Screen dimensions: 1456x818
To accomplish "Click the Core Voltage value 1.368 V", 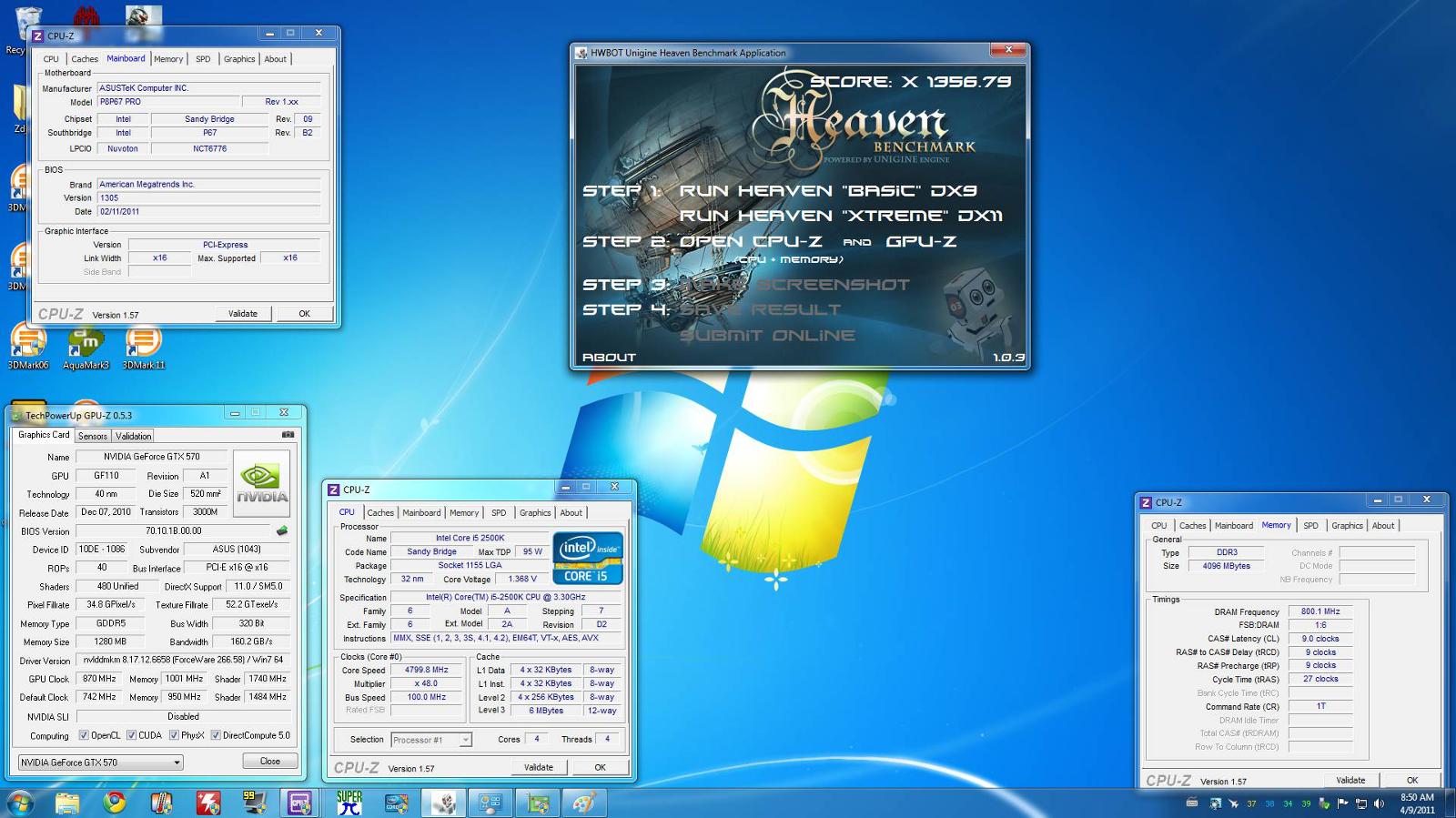I will 522,579.
